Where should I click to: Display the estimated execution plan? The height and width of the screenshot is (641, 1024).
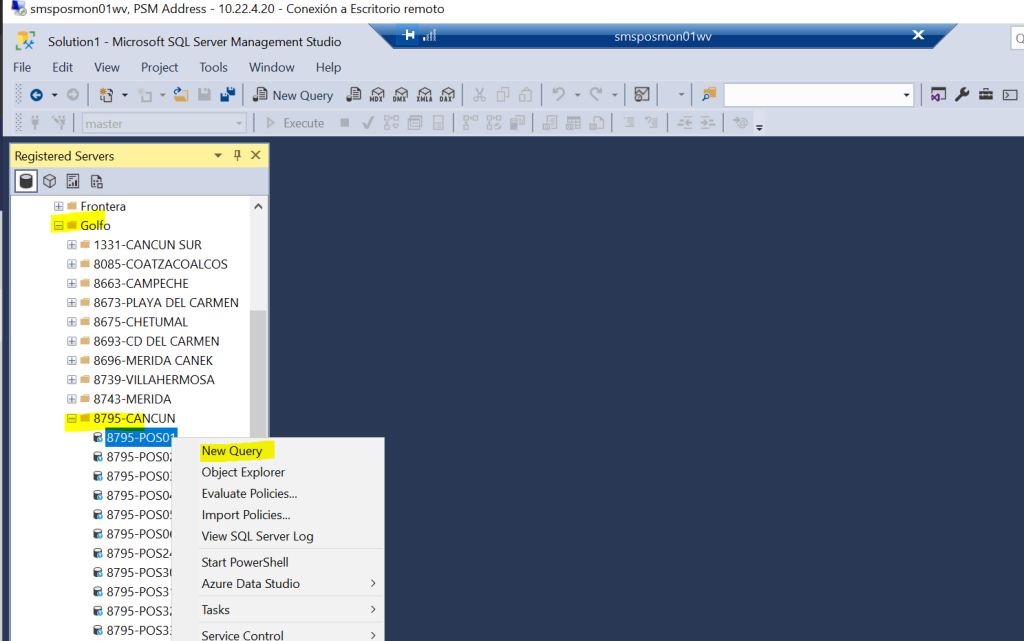(x=391, y=123)
